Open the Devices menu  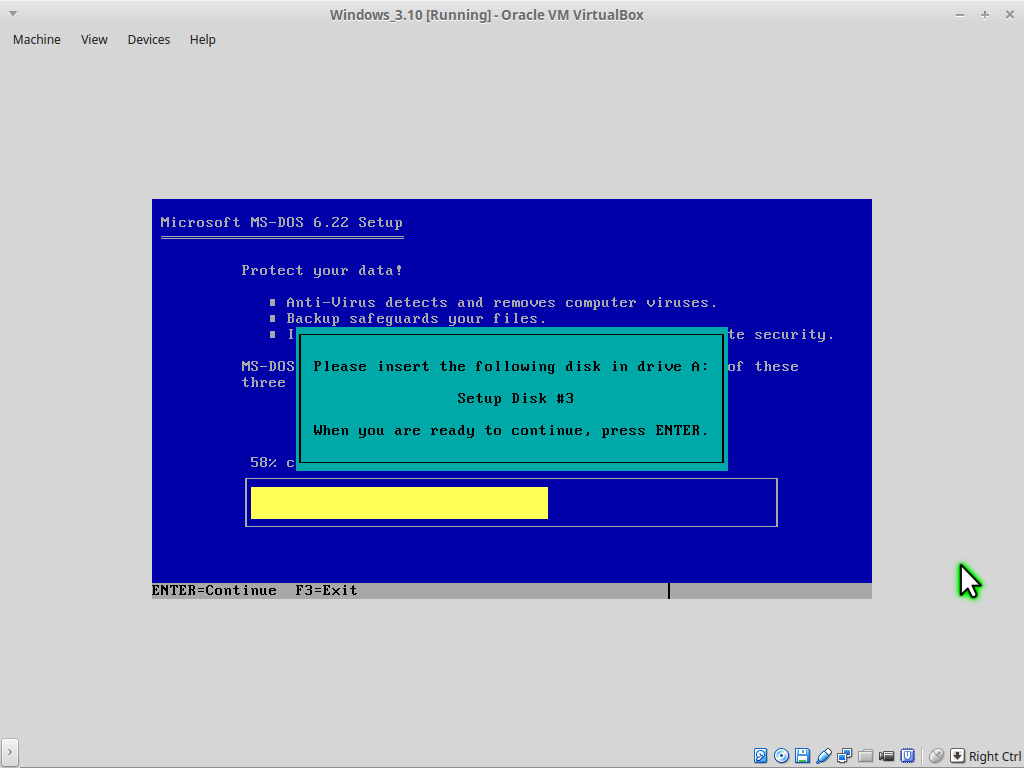click(x=148, y=40)
